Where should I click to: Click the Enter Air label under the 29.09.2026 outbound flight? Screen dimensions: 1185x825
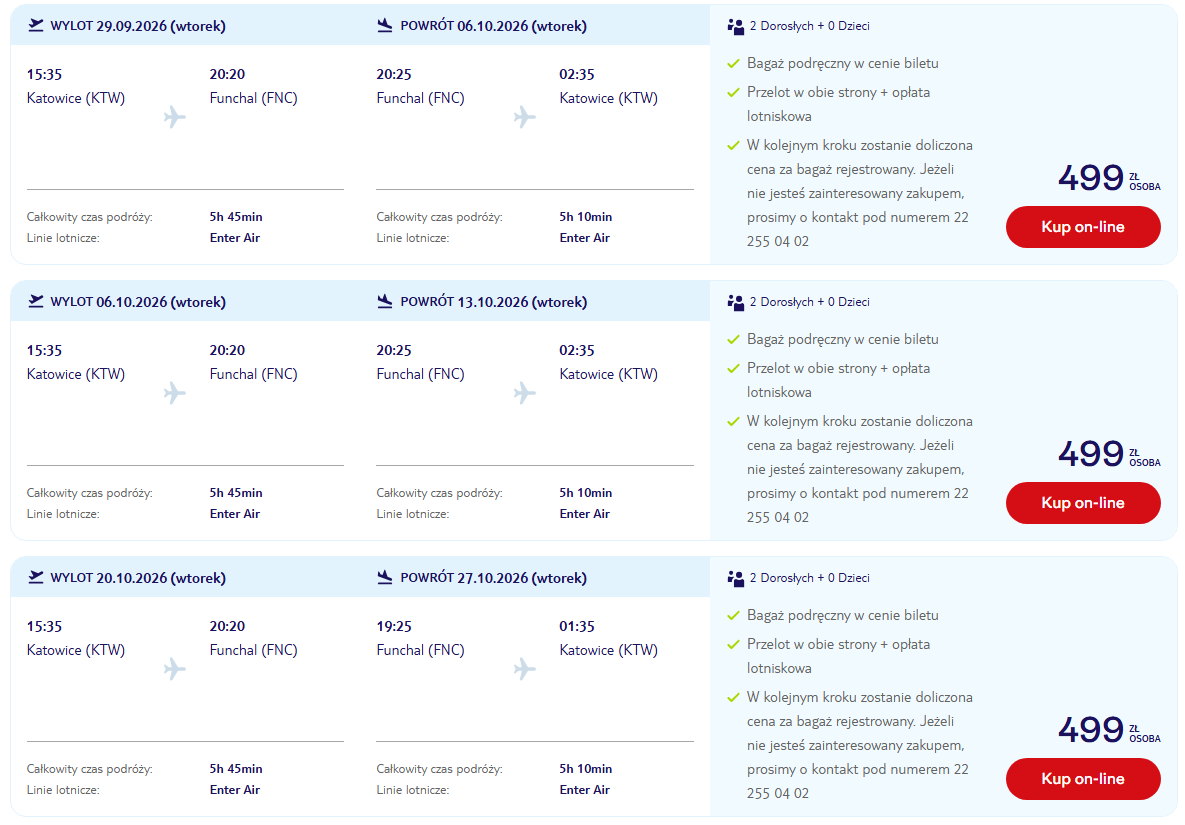point(235,237)
